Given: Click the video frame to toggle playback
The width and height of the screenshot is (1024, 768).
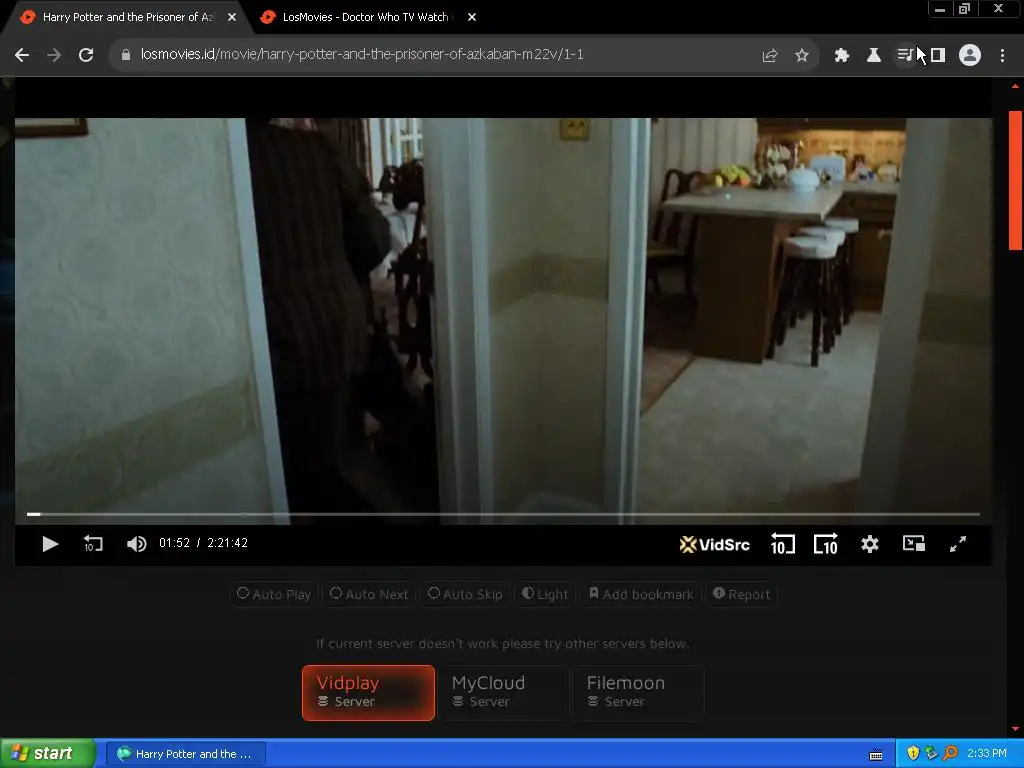Looking at the screenshot, I should pyautogui.click(x=503, y=313).
